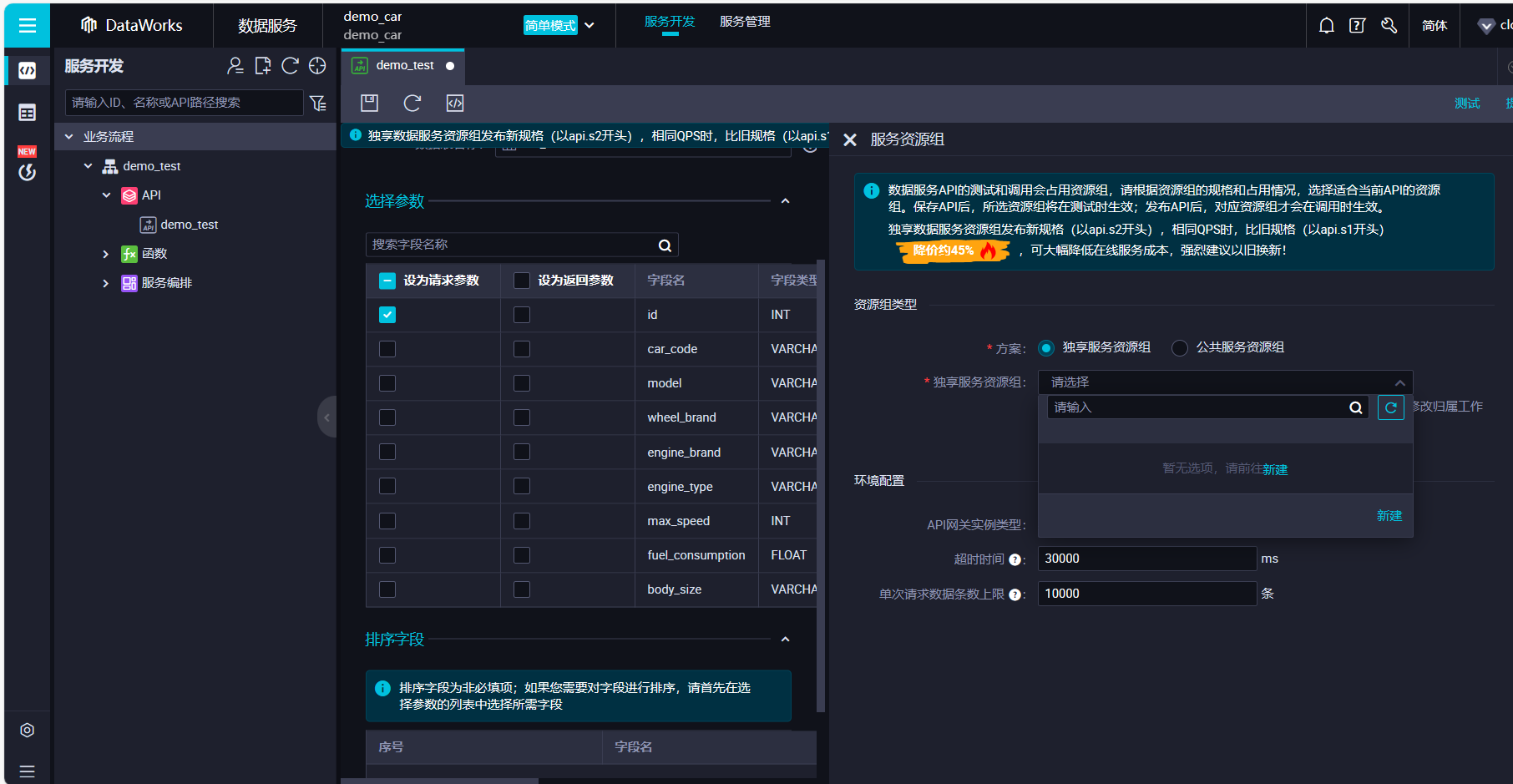The width and height of the screenshot is (1513, 784).
Task: Collapse the select parameters section
Action: point(785,201)
